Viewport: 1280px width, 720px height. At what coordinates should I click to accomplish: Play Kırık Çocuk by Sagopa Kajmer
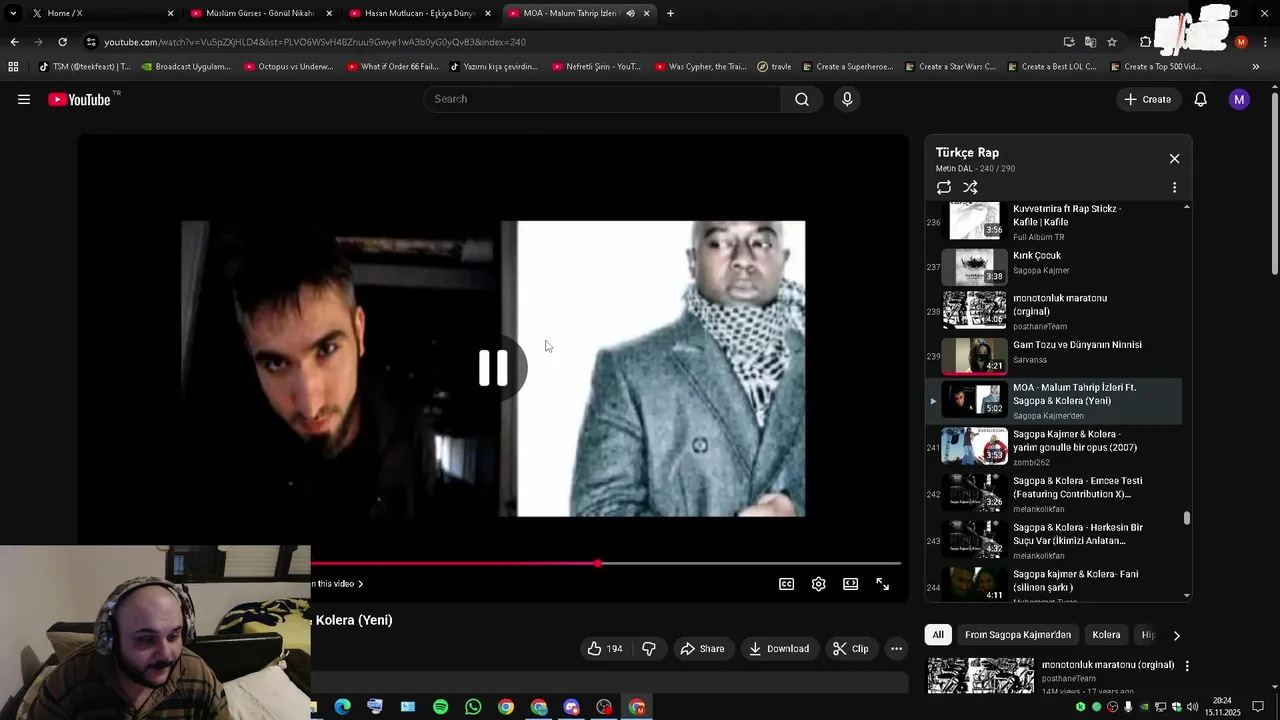pyautogui.click(x=1055, y=267)
